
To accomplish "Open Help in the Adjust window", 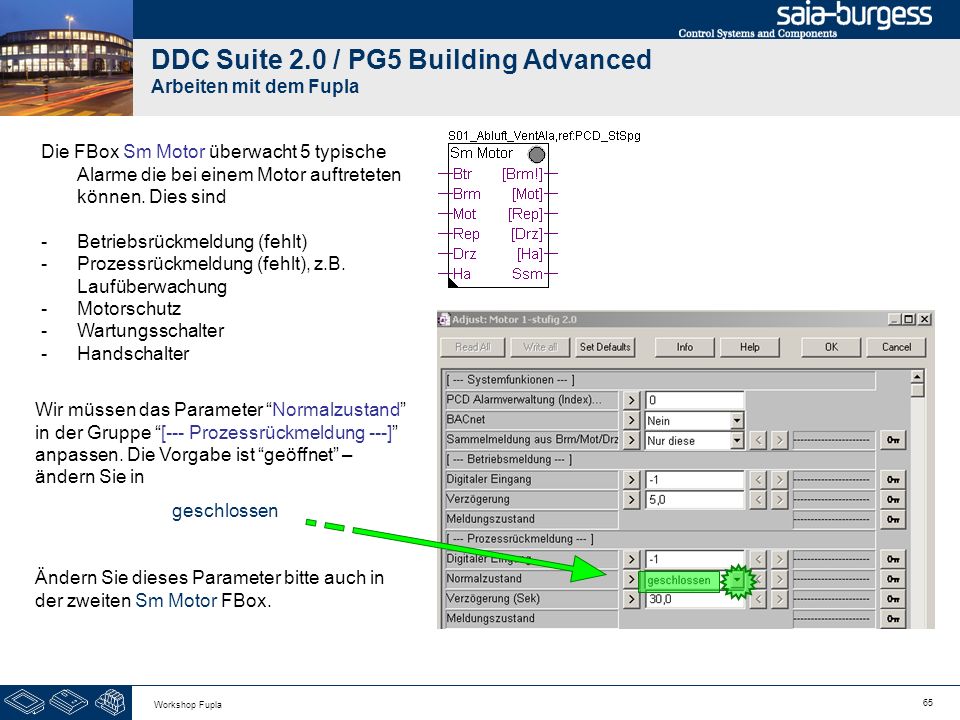I will (x=749, y=347).
